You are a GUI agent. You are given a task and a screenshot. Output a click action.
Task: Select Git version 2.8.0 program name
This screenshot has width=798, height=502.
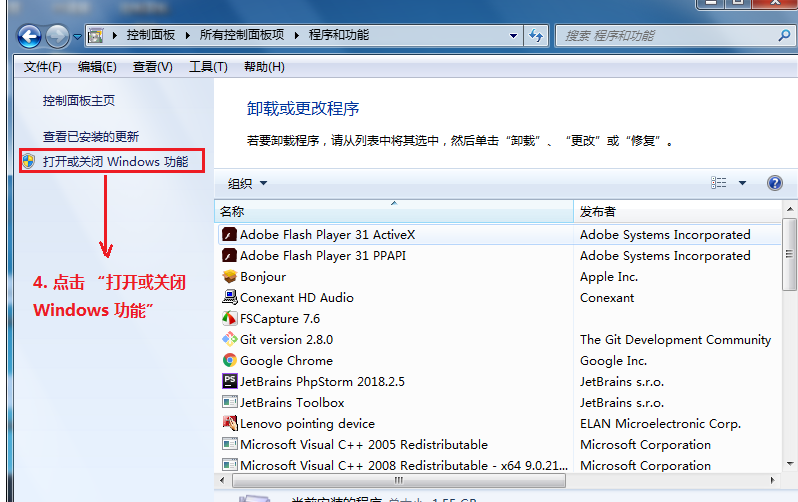tap(287, 340)
